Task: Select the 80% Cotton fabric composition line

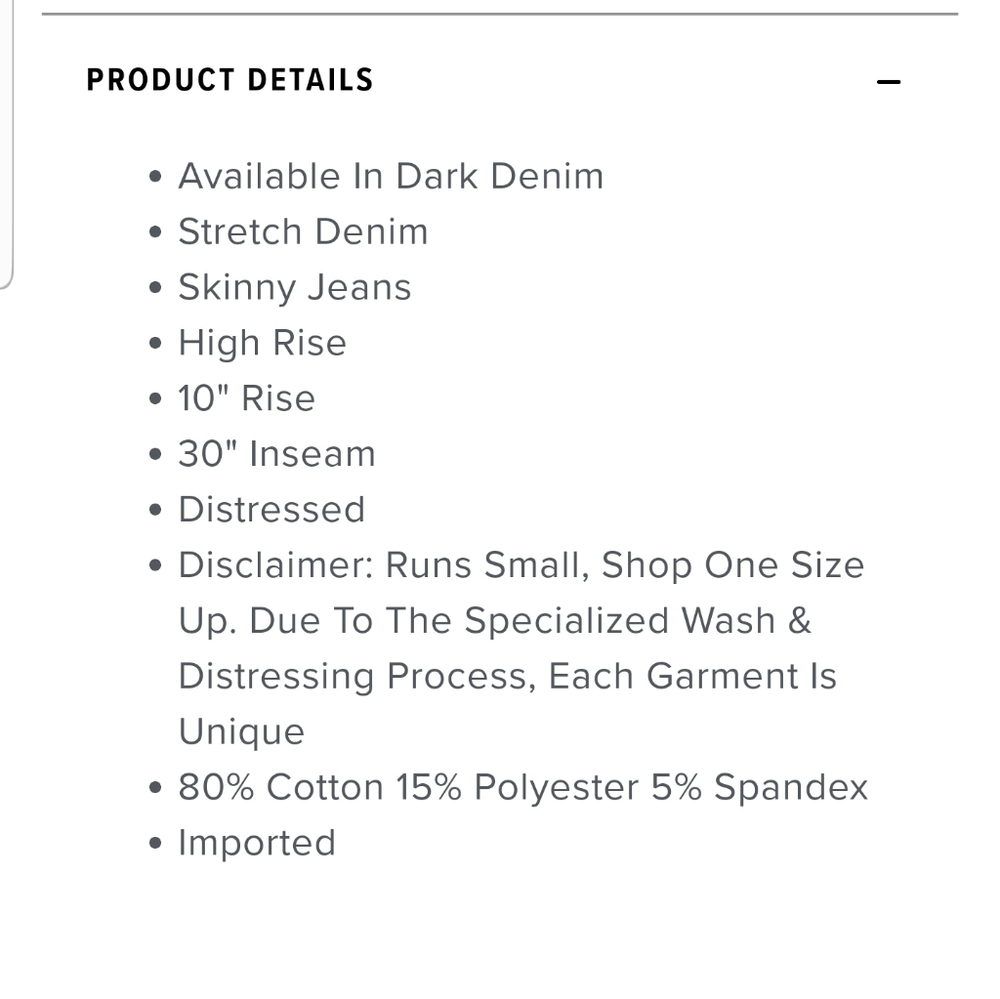Action: click(x=523, y=788)
